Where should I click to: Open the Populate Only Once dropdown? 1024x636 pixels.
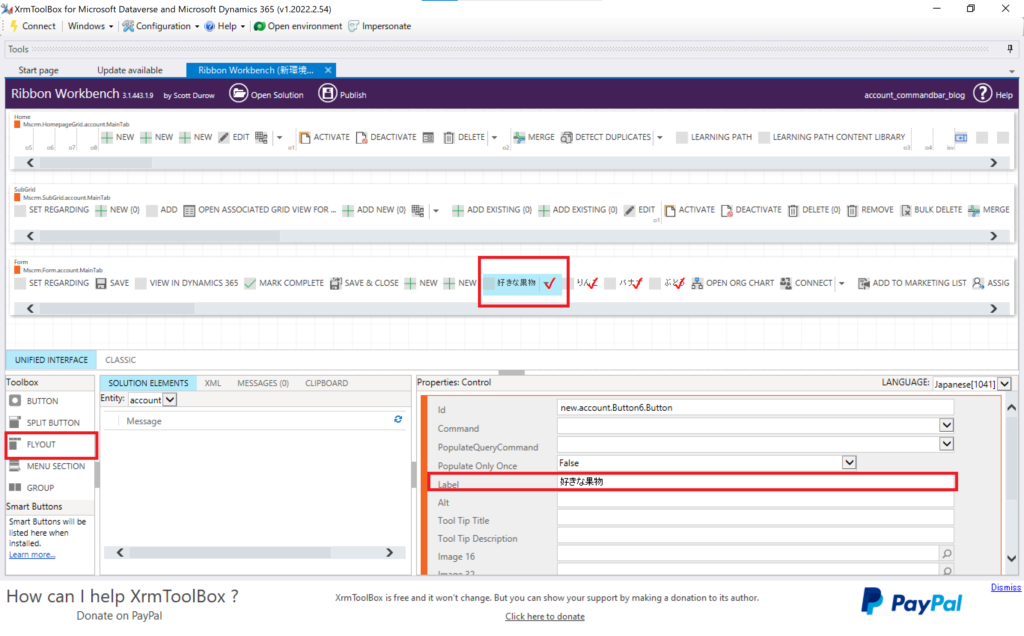coord(849,462)
